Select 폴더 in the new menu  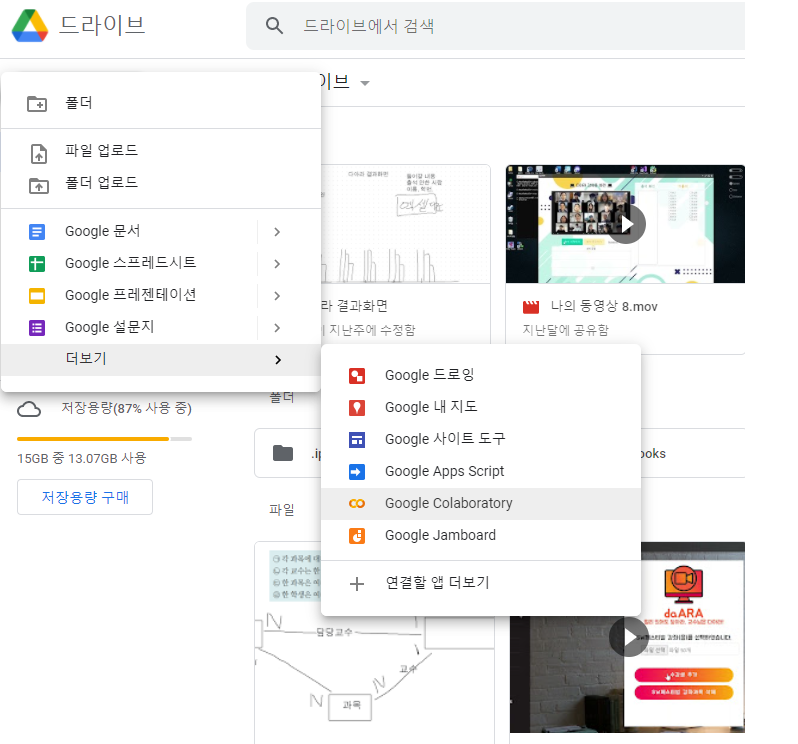(161, 103)
